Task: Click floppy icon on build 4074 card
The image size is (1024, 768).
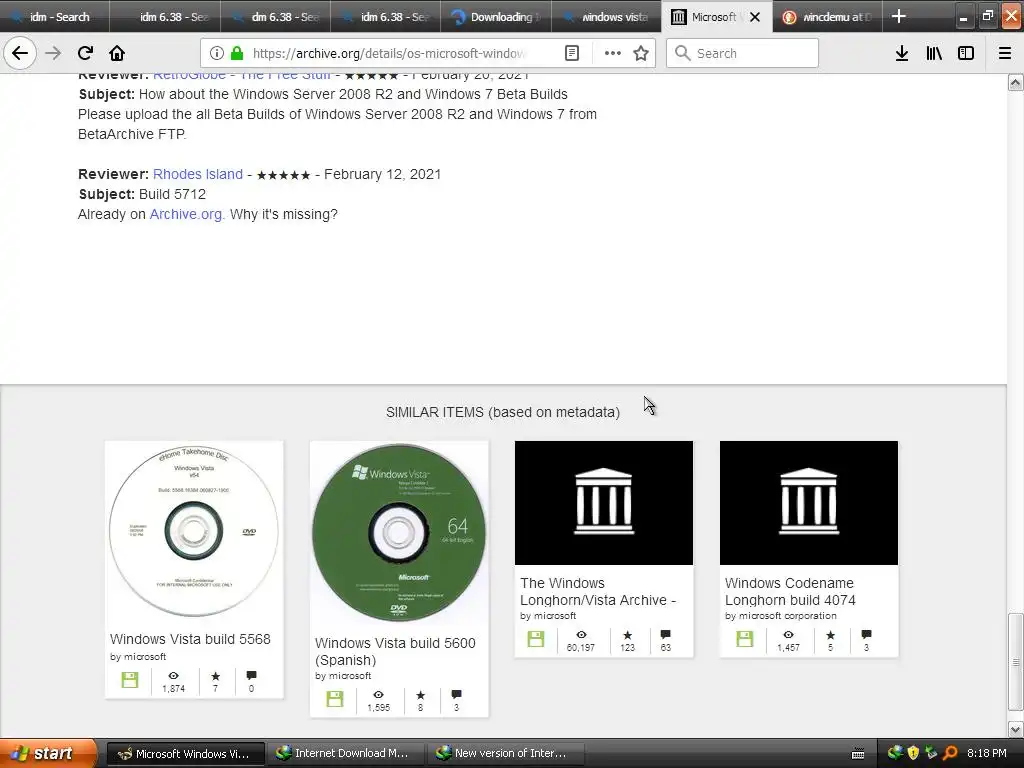Action: coord(744,639)
